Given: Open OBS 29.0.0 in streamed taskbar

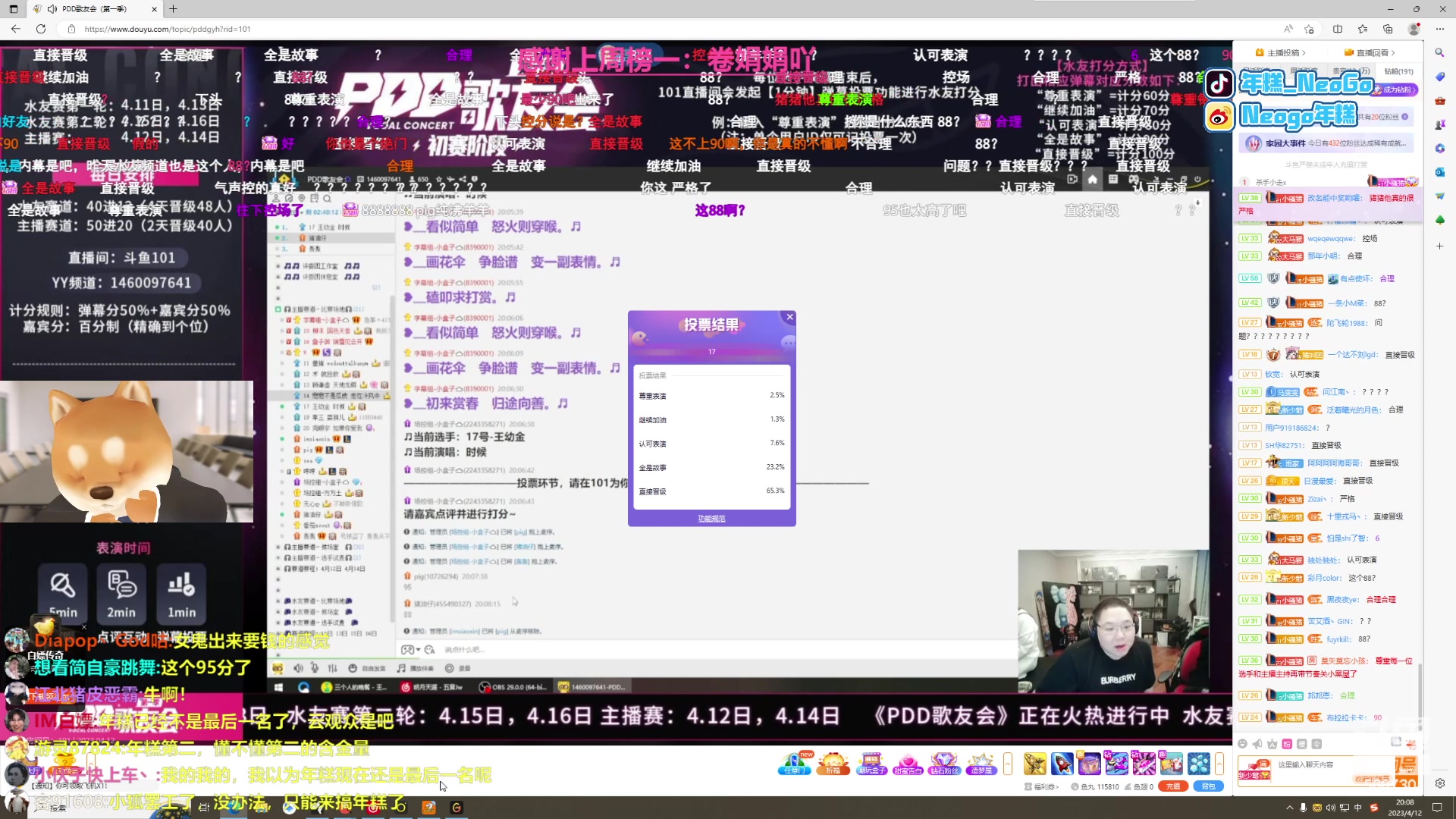Looking at the screenshot, I should click(512, 687).
